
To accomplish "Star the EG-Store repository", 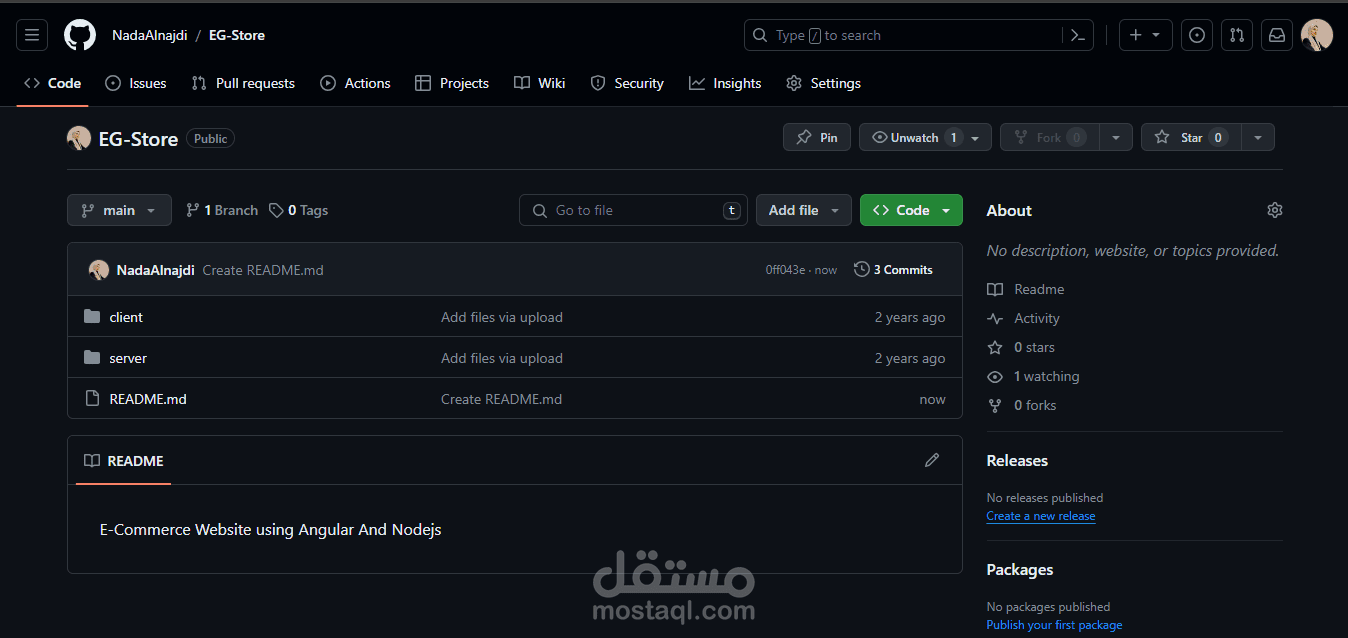I will [x=1191, y=137].
